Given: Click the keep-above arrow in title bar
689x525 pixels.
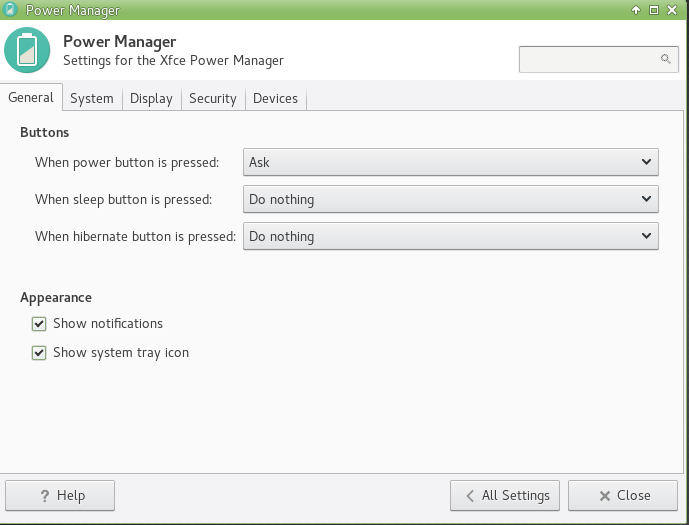Looking at the screenshot, I should [635, 11].
